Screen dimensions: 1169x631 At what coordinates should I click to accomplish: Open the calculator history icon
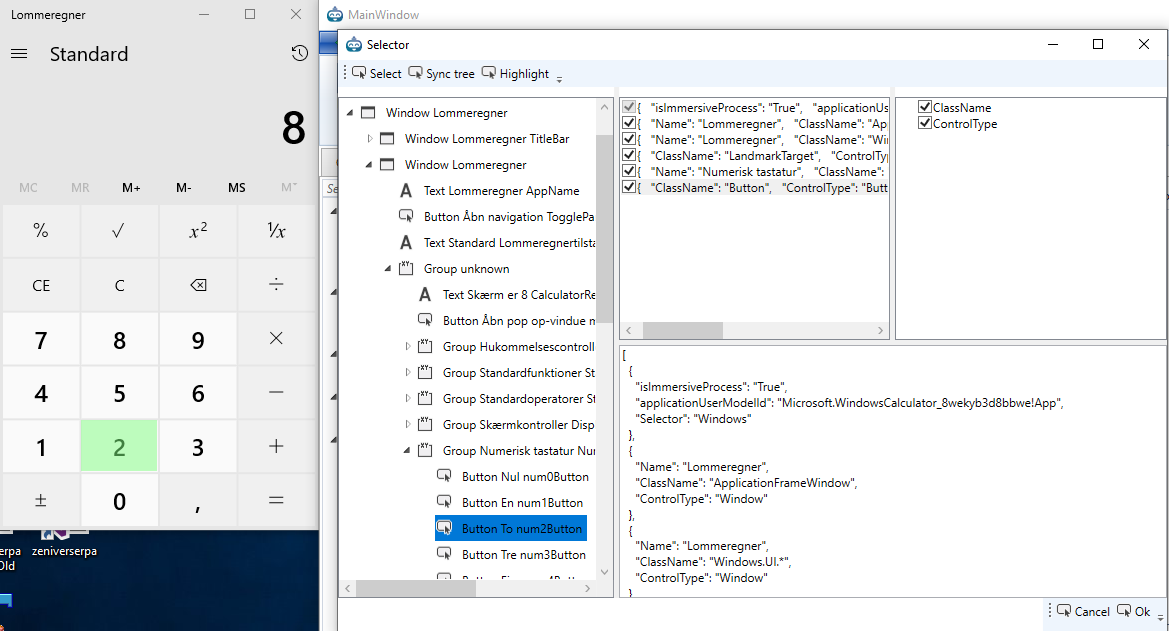click(300, 54)
